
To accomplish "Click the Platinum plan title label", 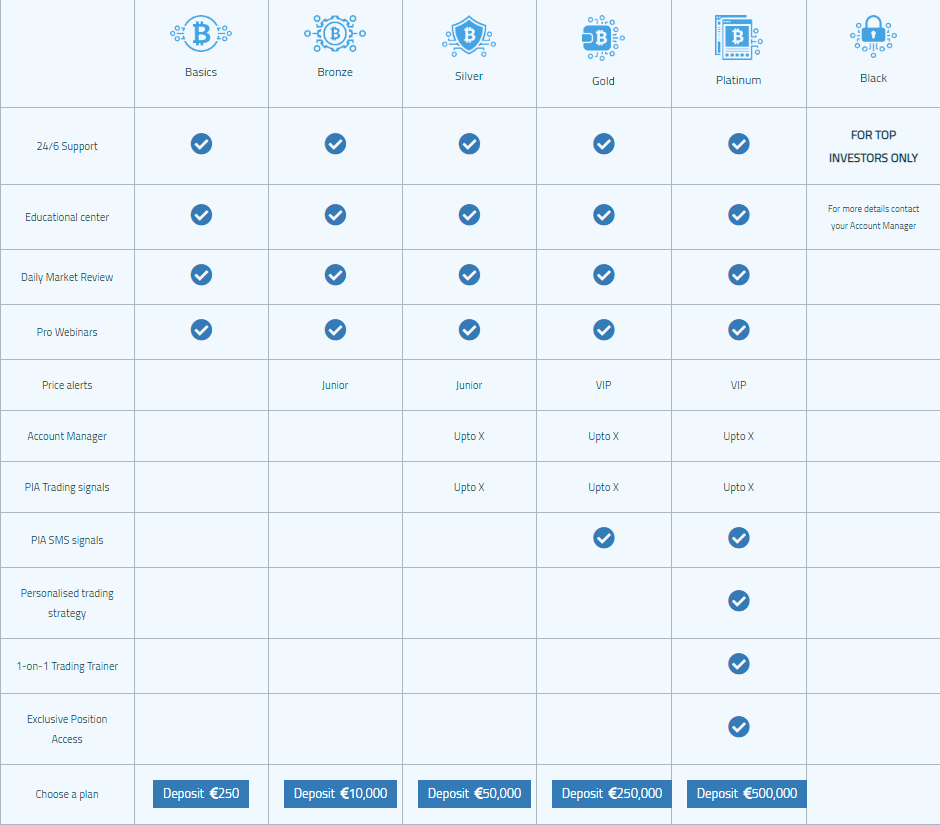I will 739,80.
